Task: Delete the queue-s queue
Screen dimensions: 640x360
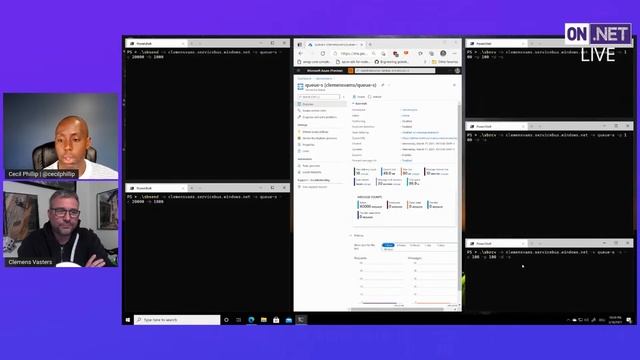Action: (x=359, y=97)
